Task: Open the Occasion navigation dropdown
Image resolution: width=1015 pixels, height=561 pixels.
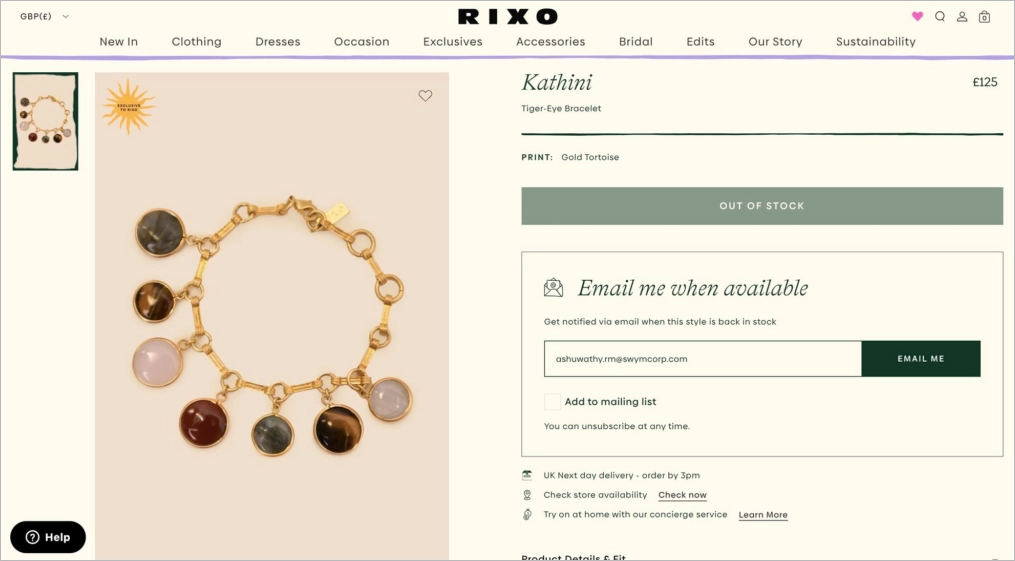Action: pyautogui.click(x=361, y=41)
